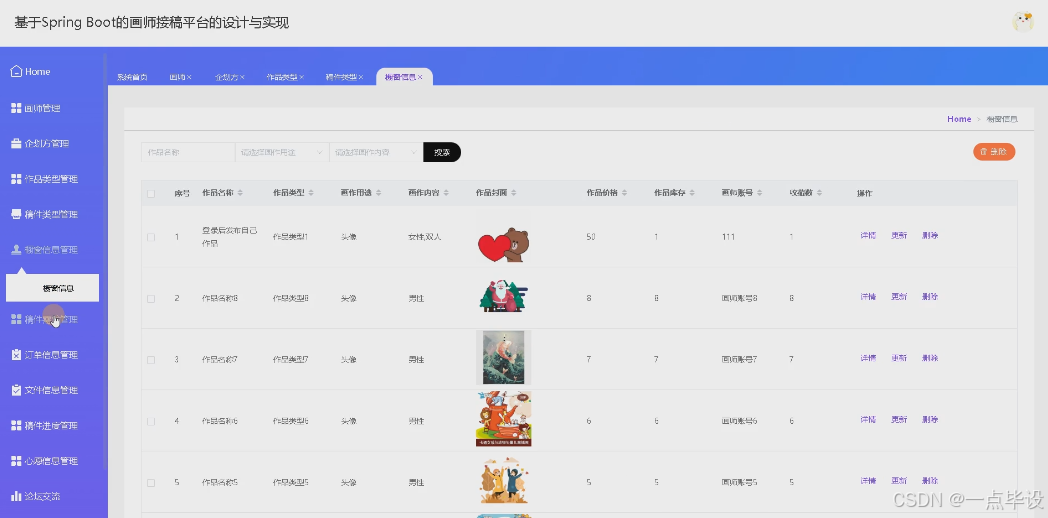Viewport: 1048px width, 518px height.
Task: Tick the checkbox for row 2 作品名称8
Action: tap(151, 299)
